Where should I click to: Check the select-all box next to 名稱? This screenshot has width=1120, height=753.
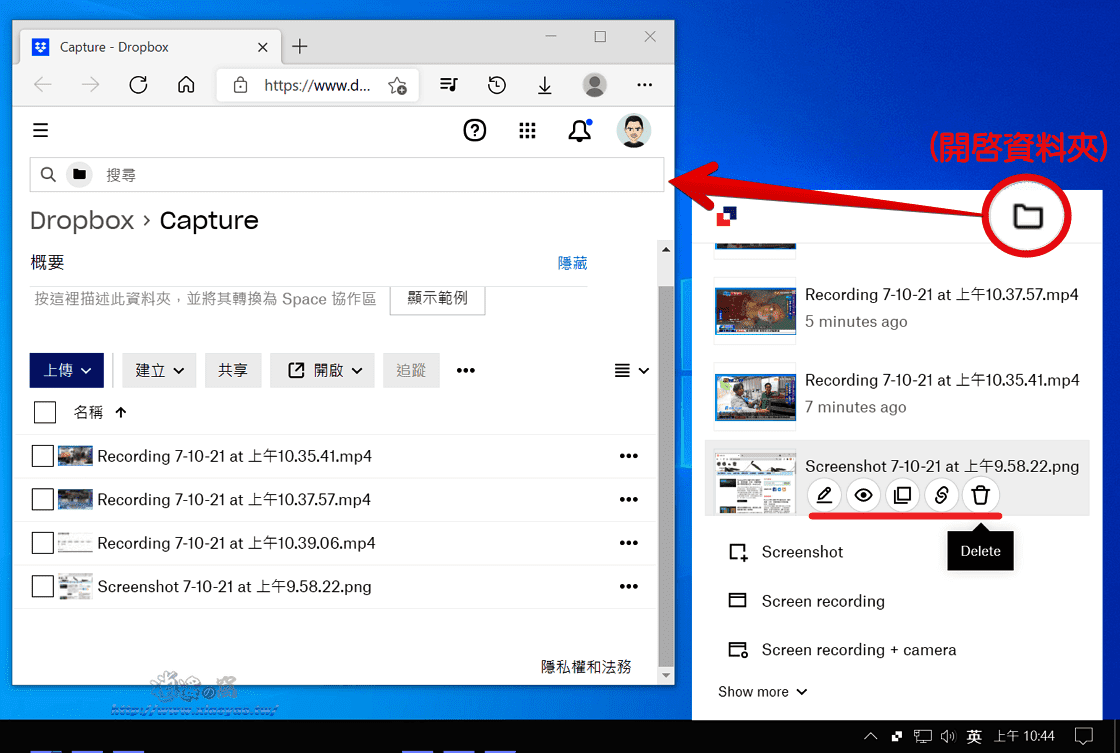pyautogui.click(x=44, y=412)
